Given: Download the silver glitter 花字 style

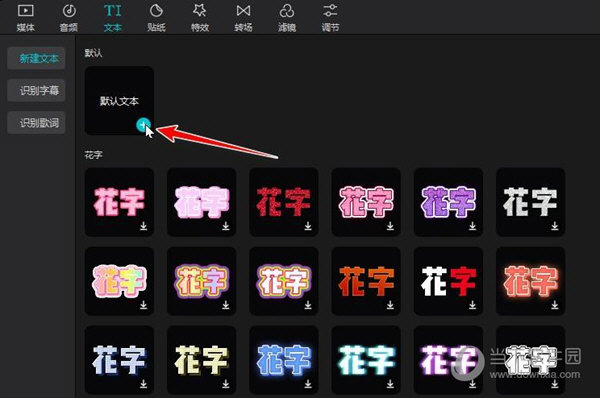Looking at the screenshot, I should coord(555,226).
